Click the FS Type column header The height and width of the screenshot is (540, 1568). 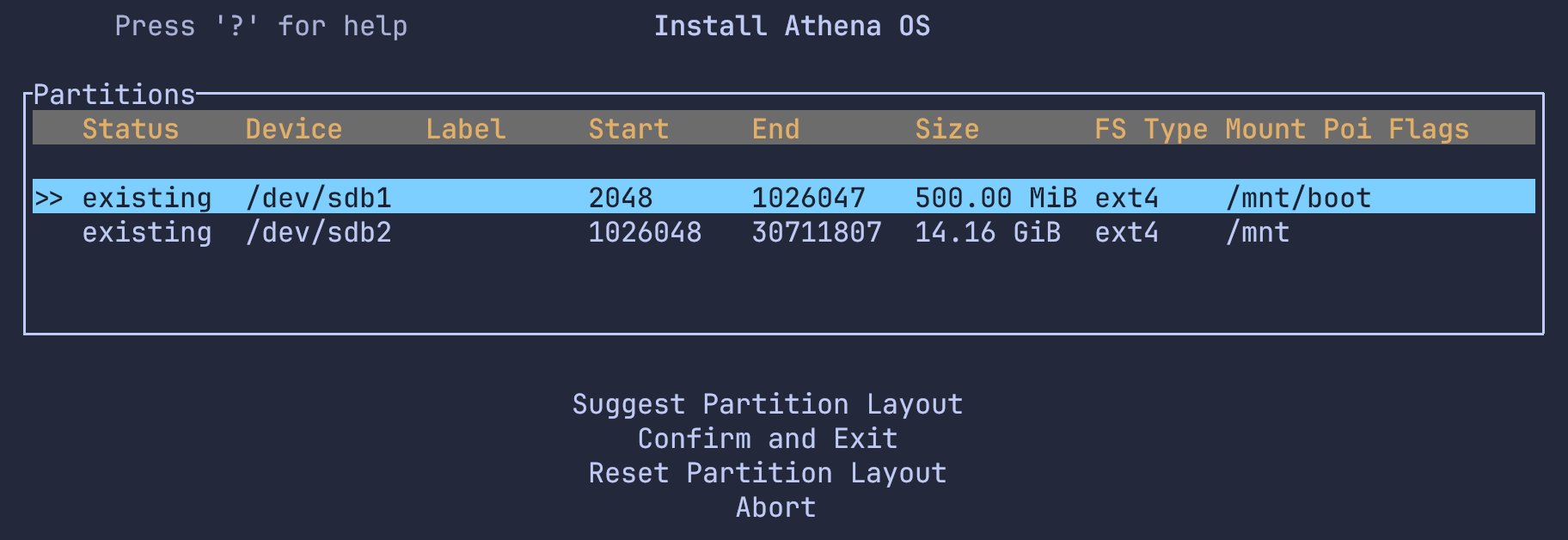(x=1150, y=129)
